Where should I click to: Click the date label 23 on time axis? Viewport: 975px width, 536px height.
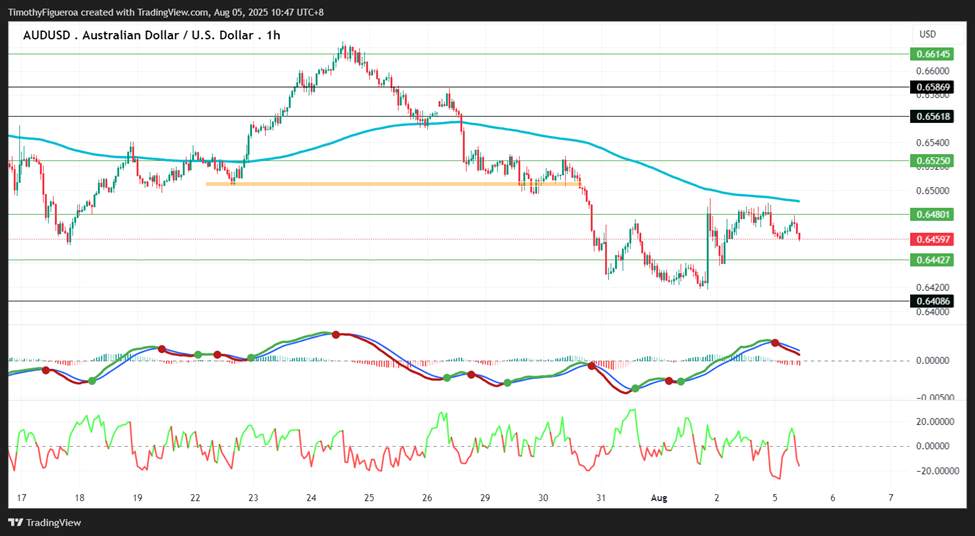pos(253,497)
